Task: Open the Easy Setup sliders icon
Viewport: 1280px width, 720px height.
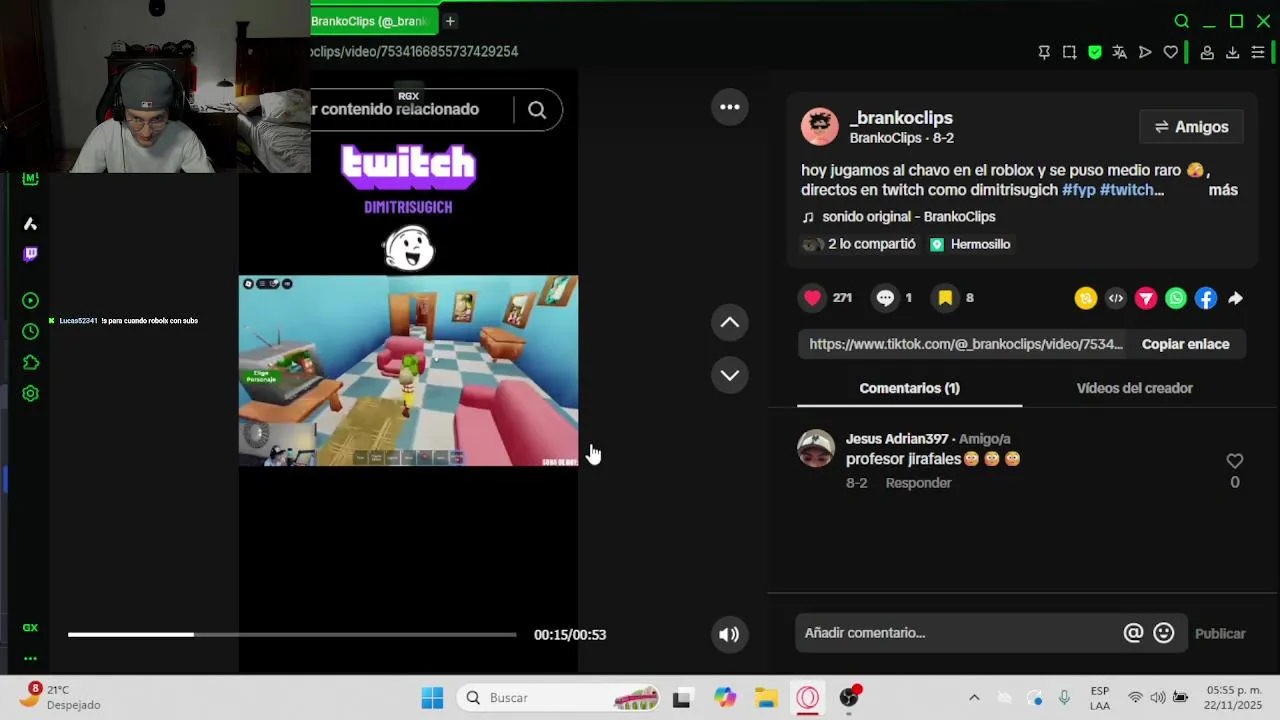Action: click(1258, 52)
